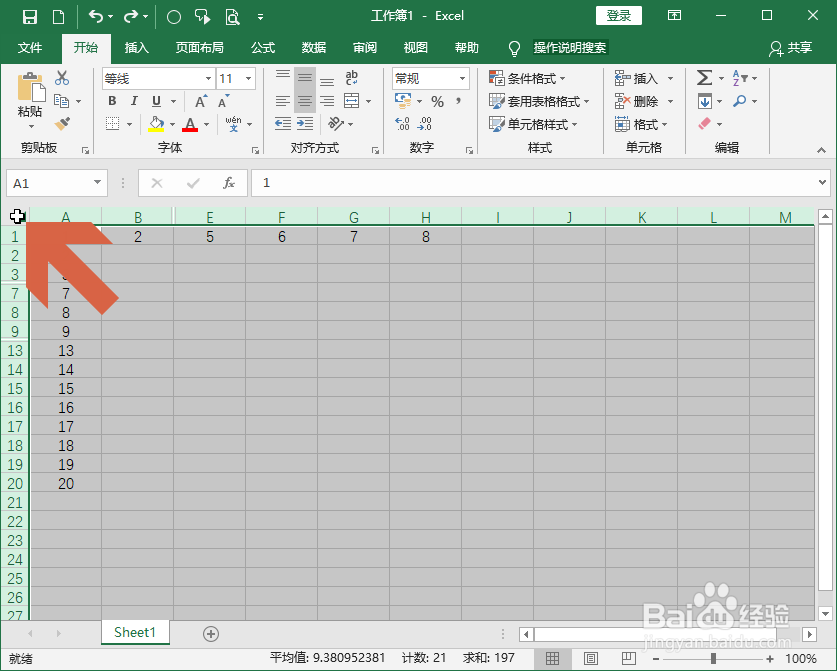Add a new sheet with the plus button

211,634
